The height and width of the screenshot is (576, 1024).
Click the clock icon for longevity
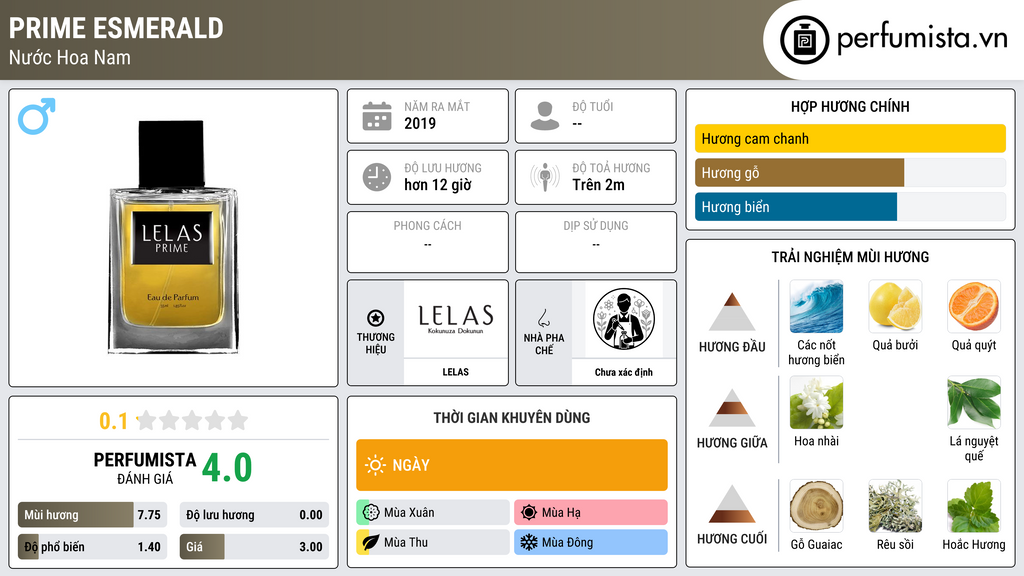(377, 177)
